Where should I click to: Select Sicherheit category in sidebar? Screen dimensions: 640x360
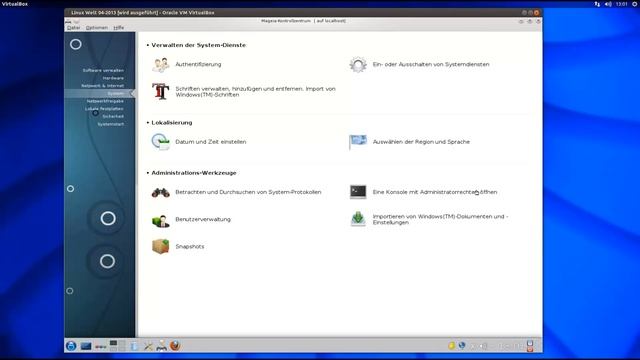pyautogui.click(x=113, y=116)
